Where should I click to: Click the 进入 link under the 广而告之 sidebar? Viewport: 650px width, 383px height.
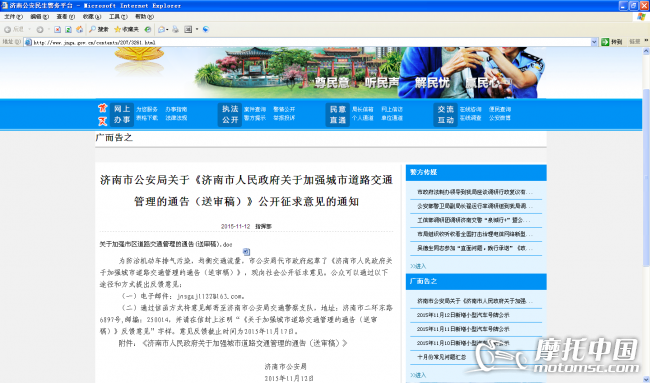click(x=418, y=375)
